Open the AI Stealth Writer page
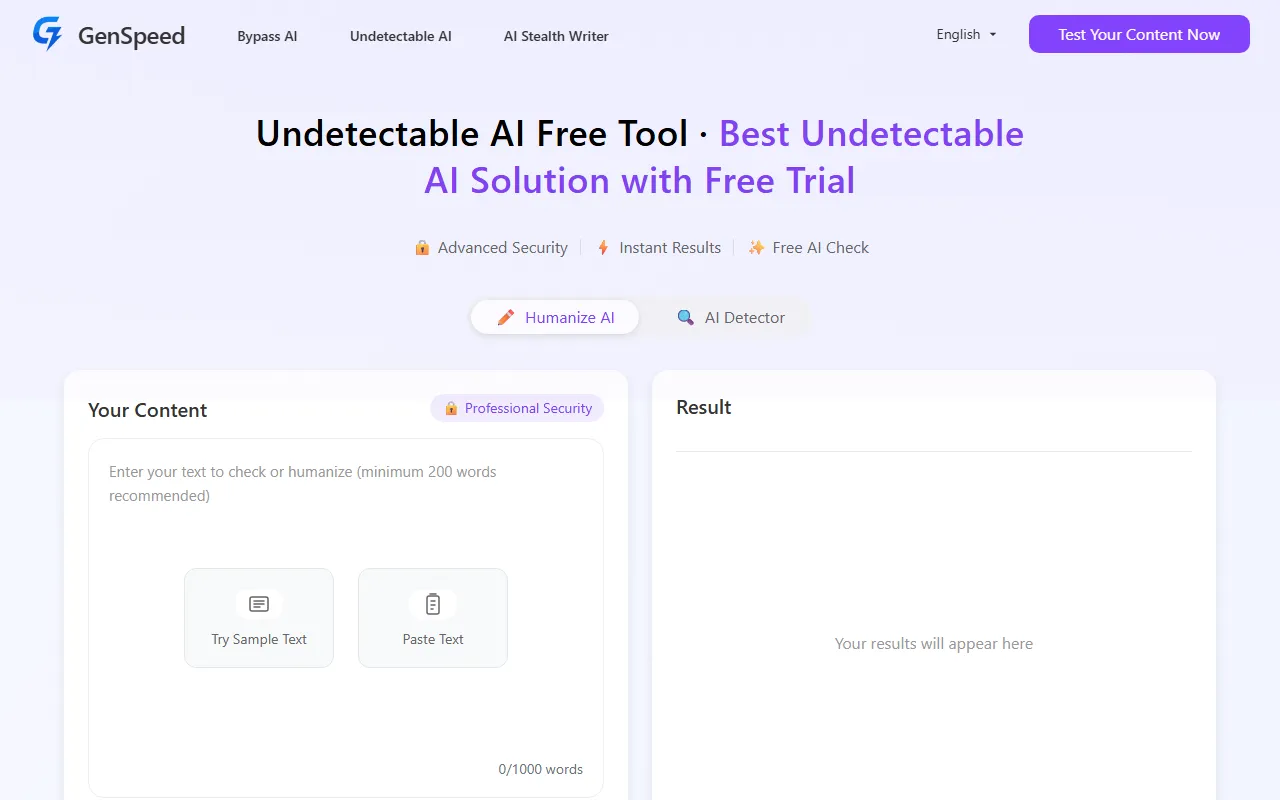Image resolution: width=1280 pixels, height=800 pixels. pos(556,36)
